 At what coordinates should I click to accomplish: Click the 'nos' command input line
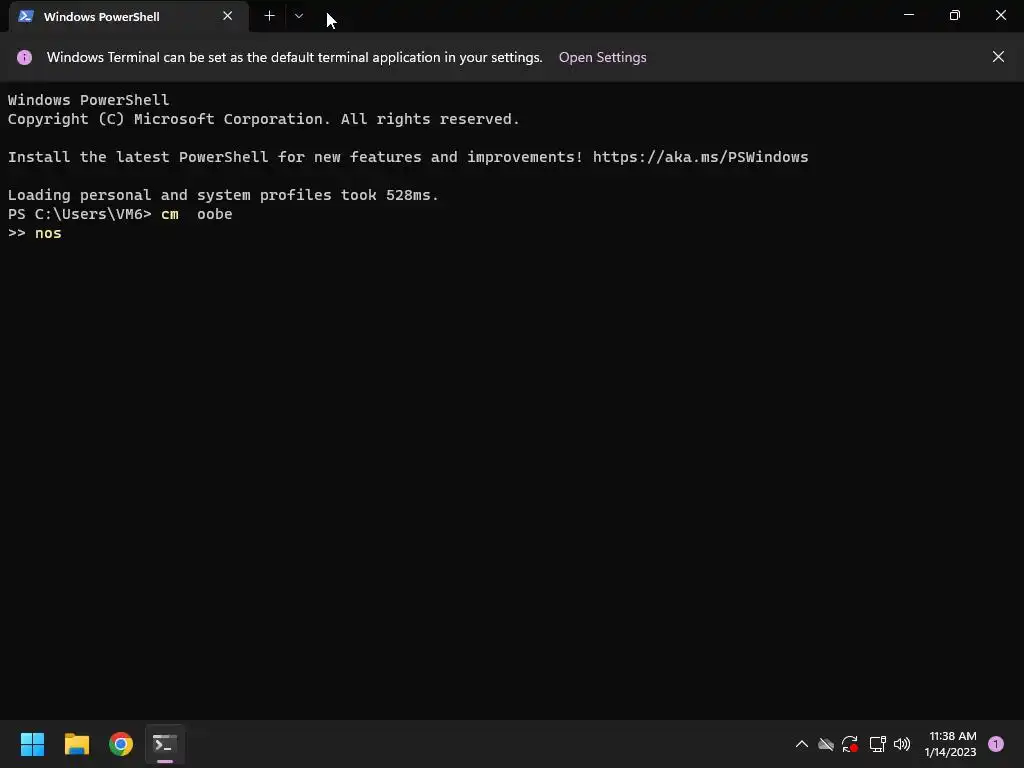(48, 233)
